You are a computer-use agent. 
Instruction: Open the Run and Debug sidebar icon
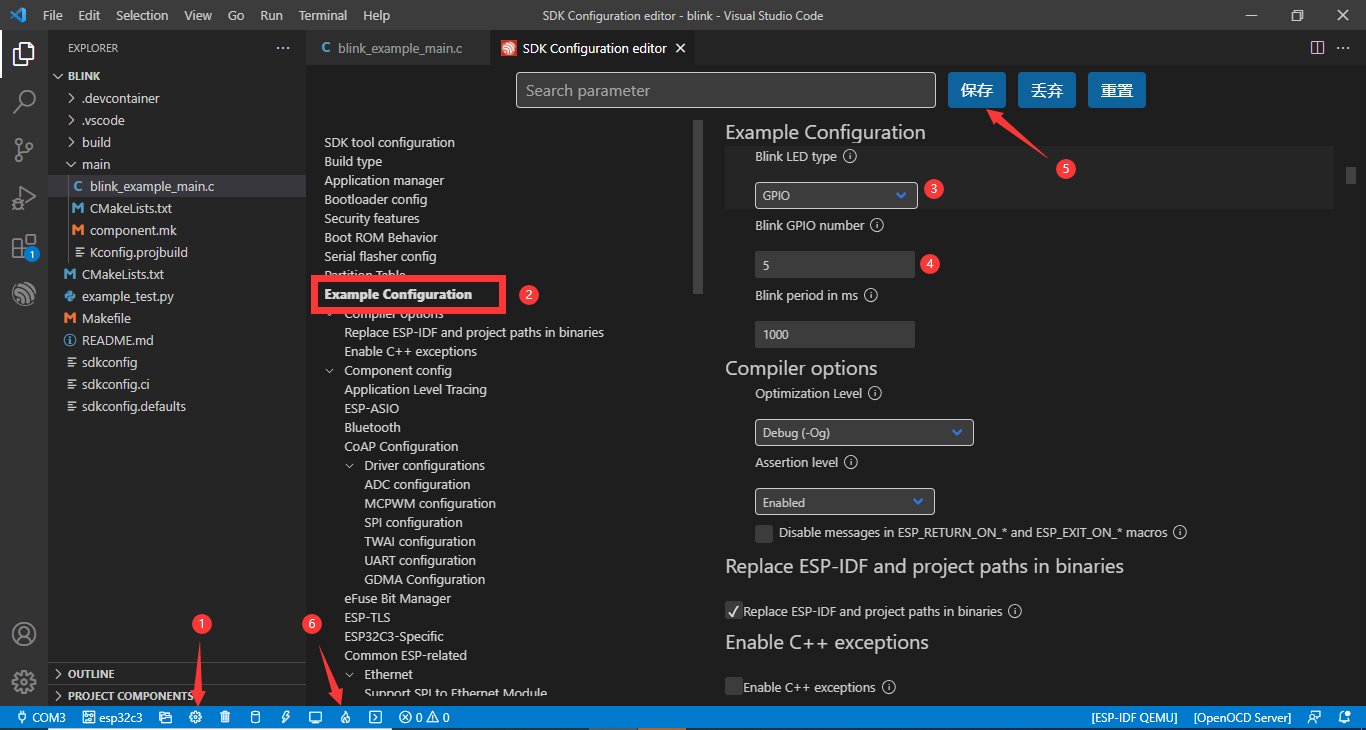[x=24, y=197]
